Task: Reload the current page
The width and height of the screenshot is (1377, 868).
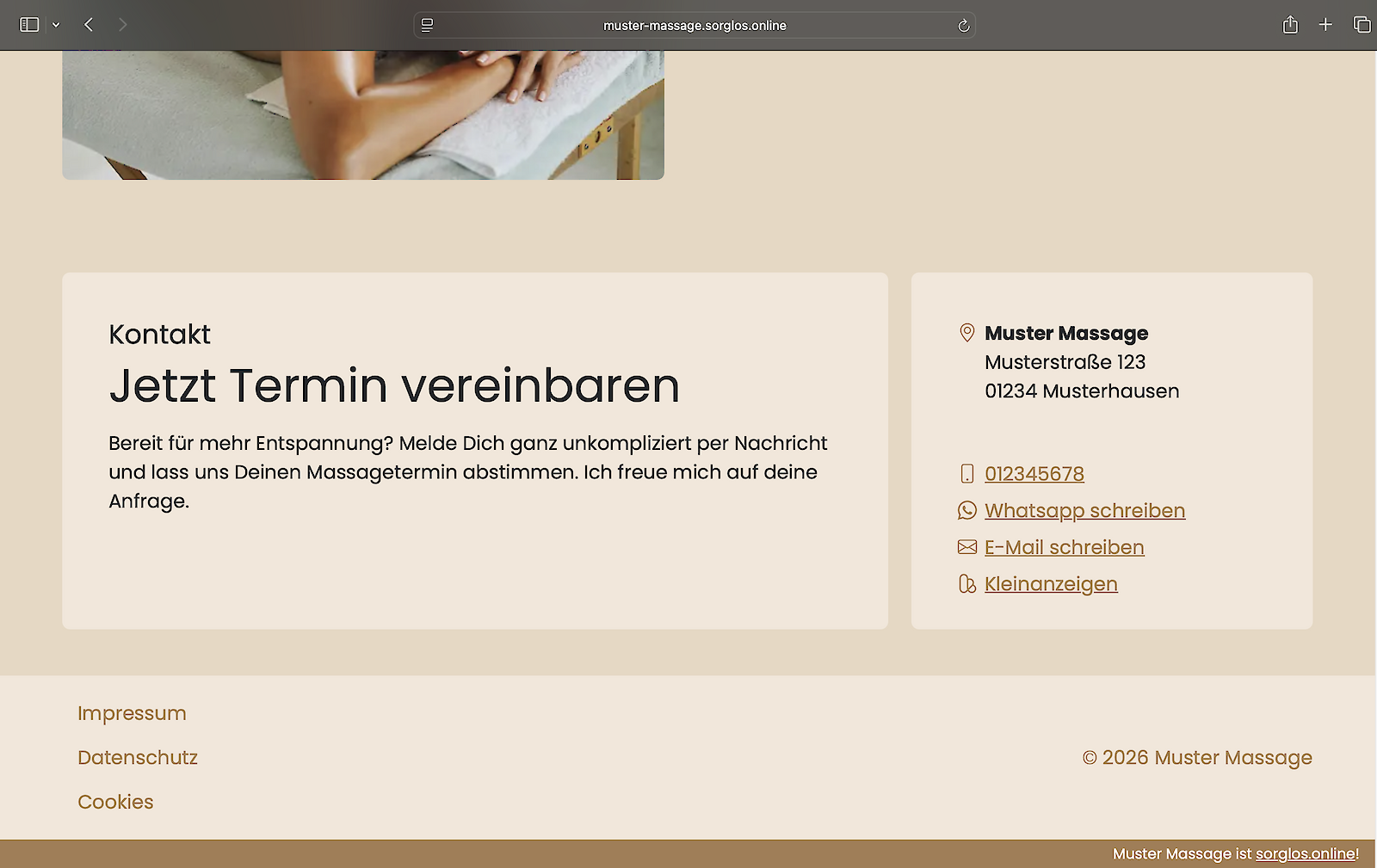Action: coord(963,26)
